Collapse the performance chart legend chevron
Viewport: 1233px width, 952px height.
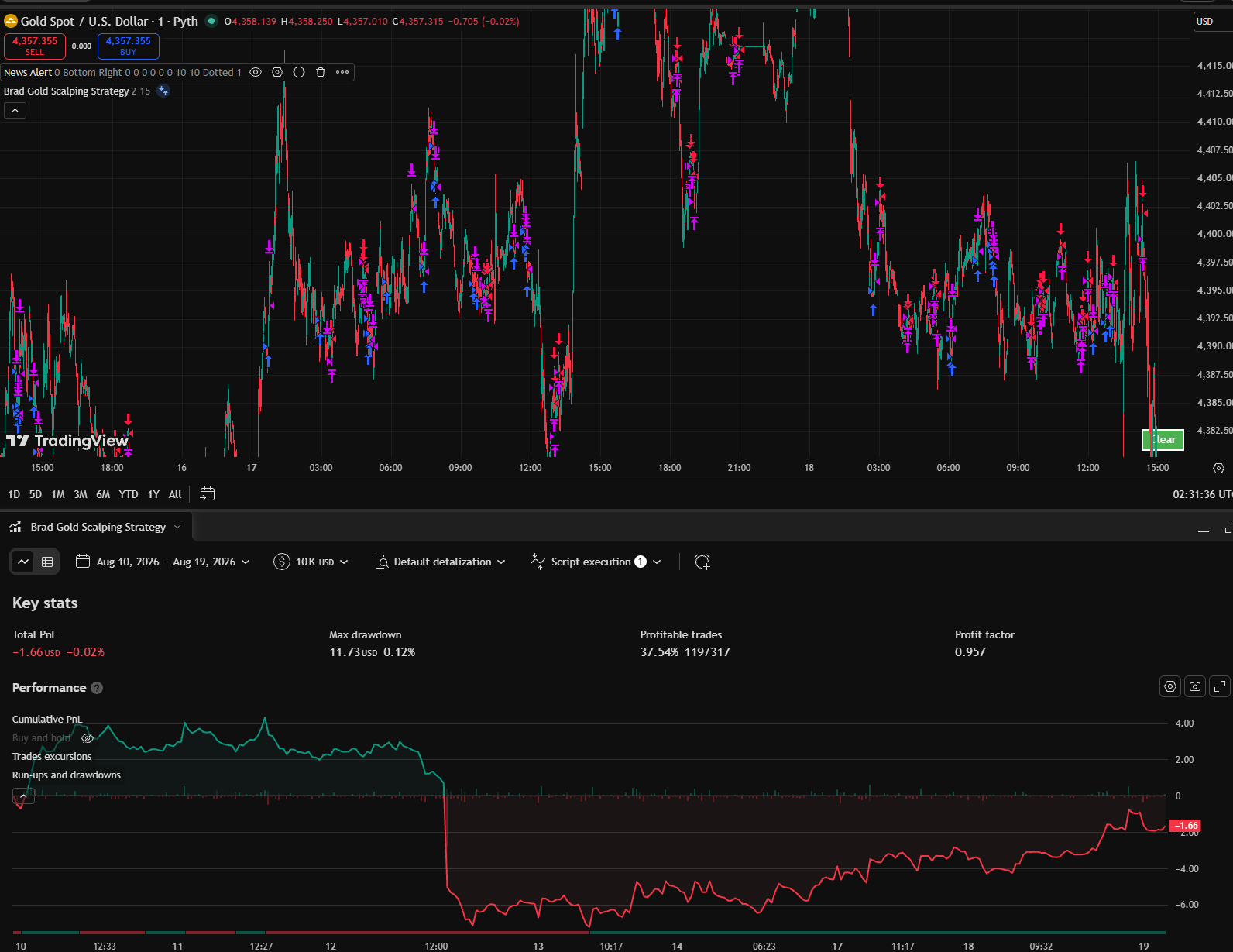coord(23,796)
